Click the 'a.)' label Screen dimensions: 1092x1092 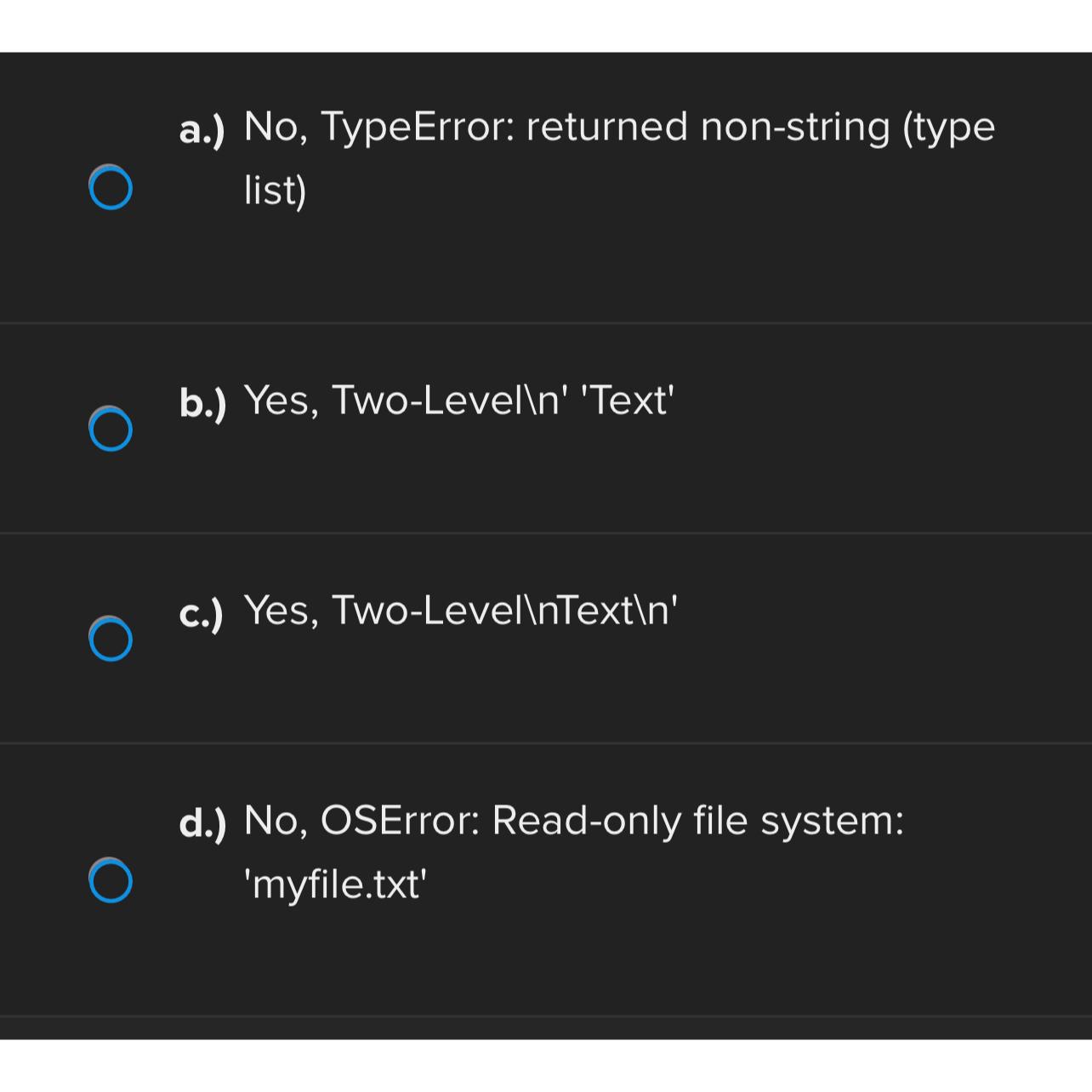(x=202, y=129)
